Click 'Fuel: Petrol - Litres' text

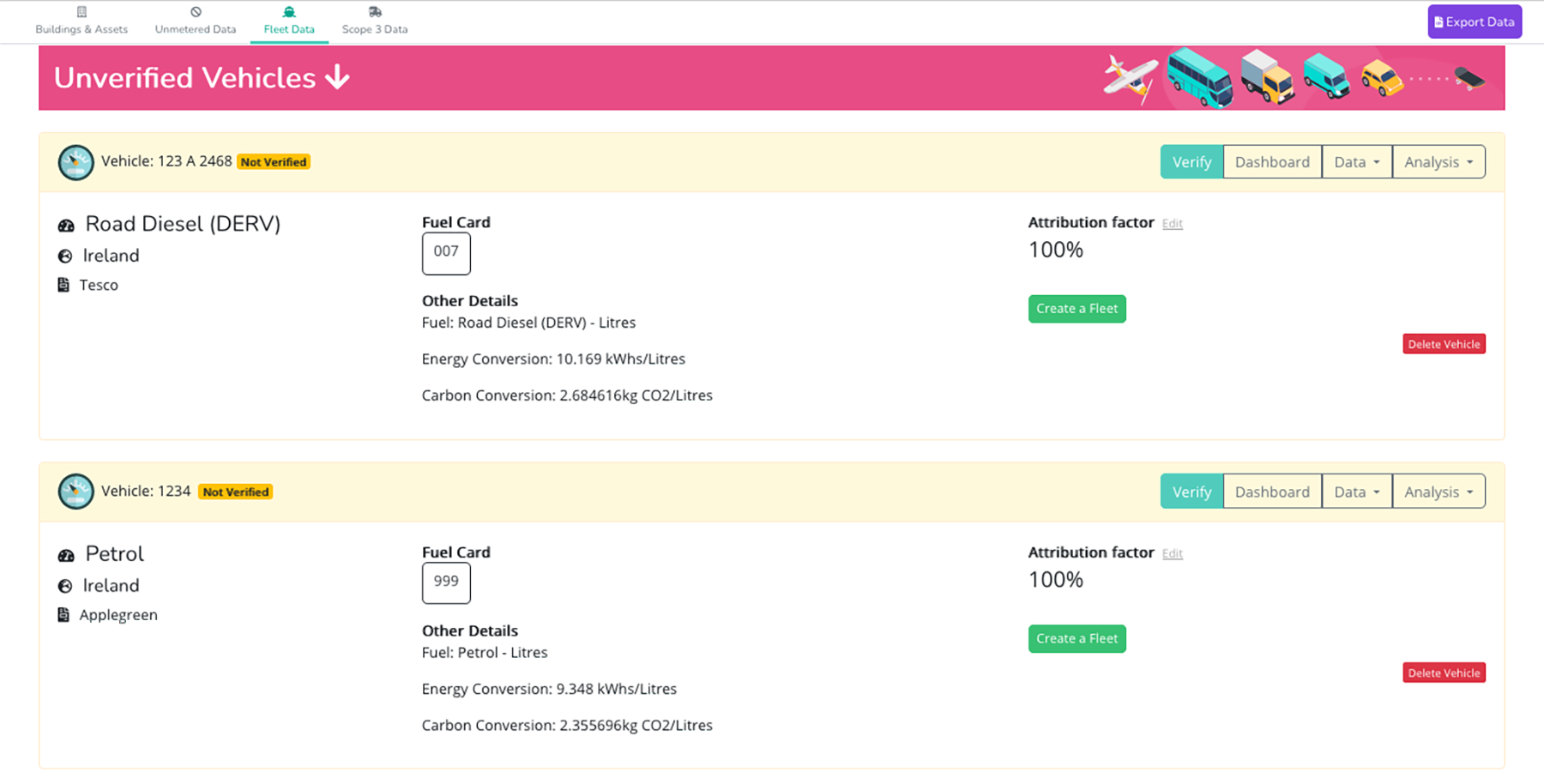[x=485, y=653]
